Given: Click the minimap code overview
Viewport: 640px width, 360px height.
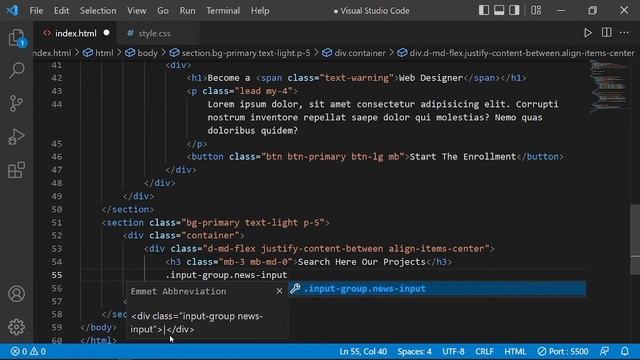Looking at the screenshot, I should pos(609,86).
